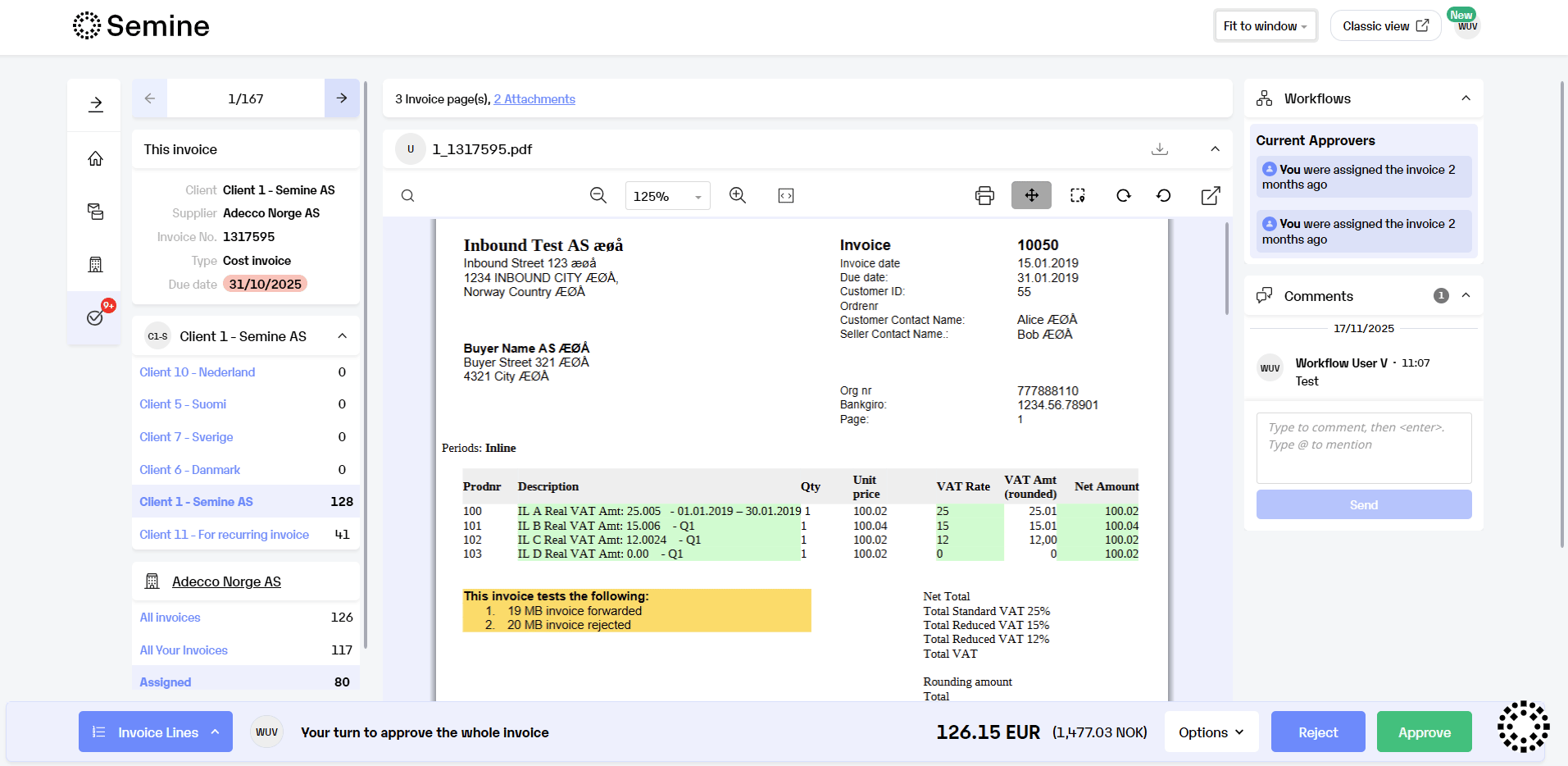Viewport: 1568px width, 766px height.
Task: Open approvals via the checkmark icon with 9+ badge
Action: tap(94, 317)
